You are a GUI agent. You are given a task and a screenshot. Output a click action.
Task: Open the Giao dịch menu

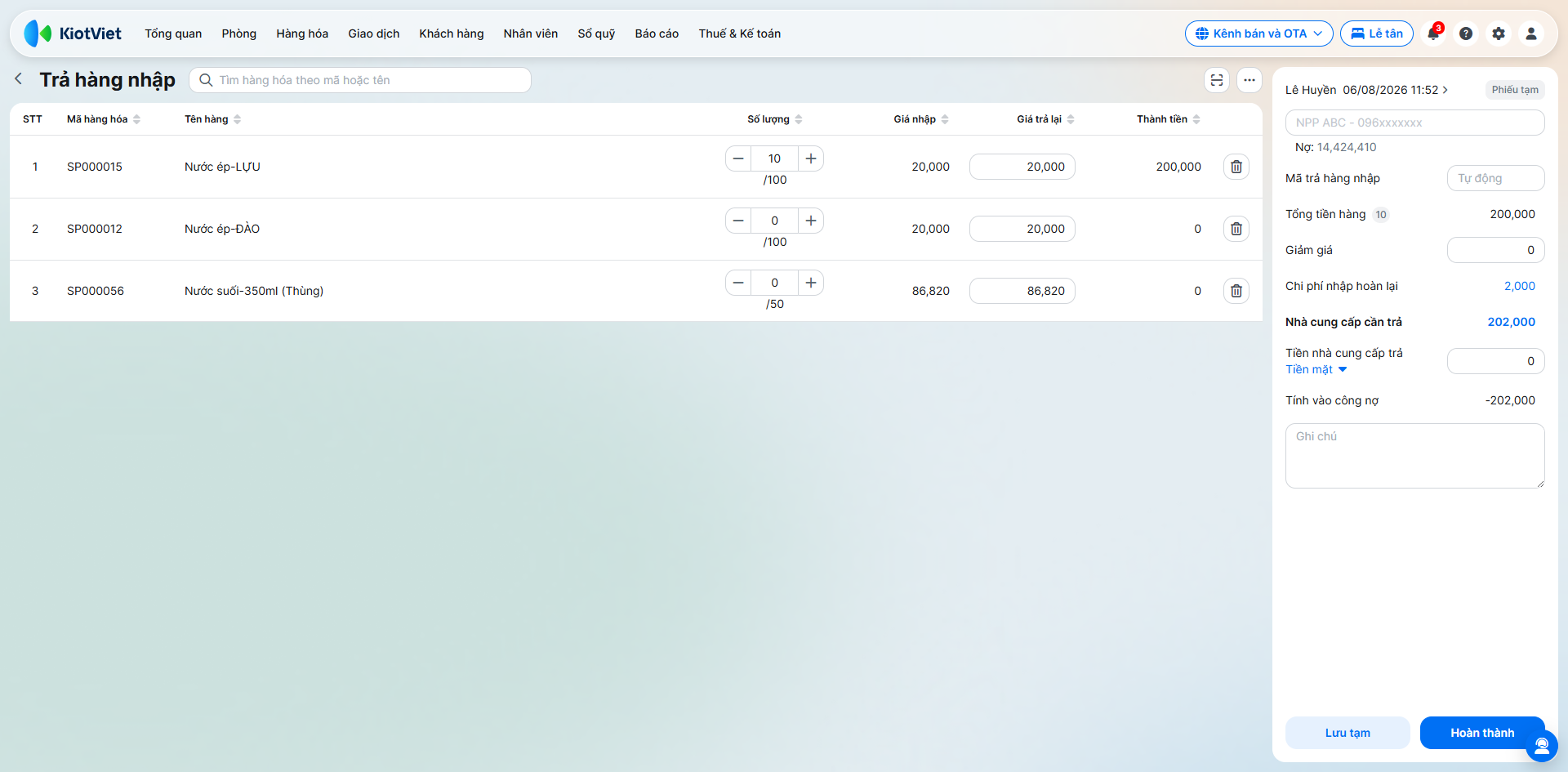(374, 33)
